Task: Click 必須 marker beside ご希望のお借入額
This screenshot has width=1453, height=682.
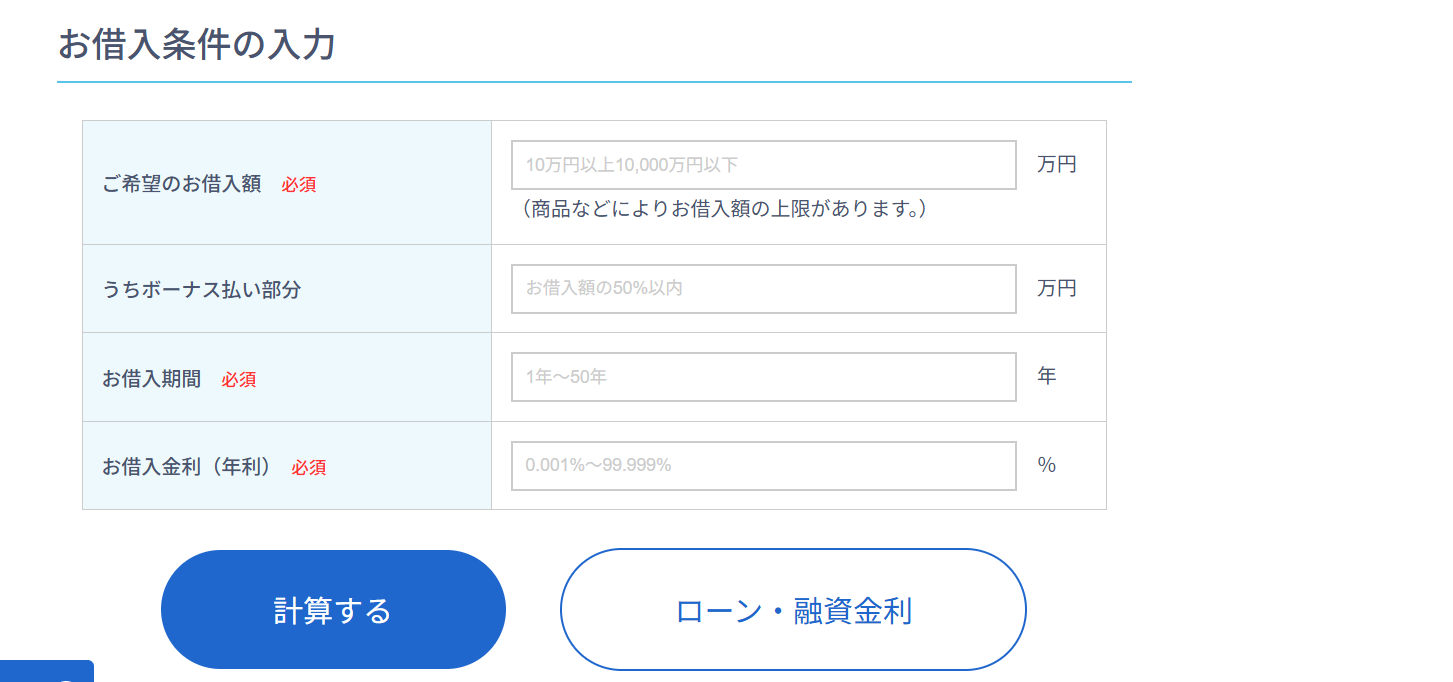Action: pos(299,185)
